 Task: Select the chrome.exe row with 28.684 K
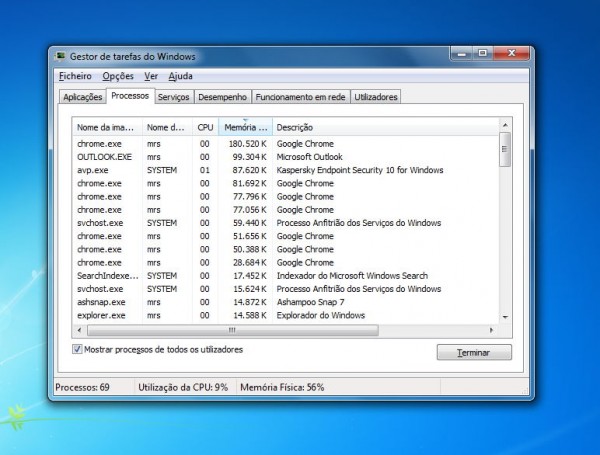[285, 263]
